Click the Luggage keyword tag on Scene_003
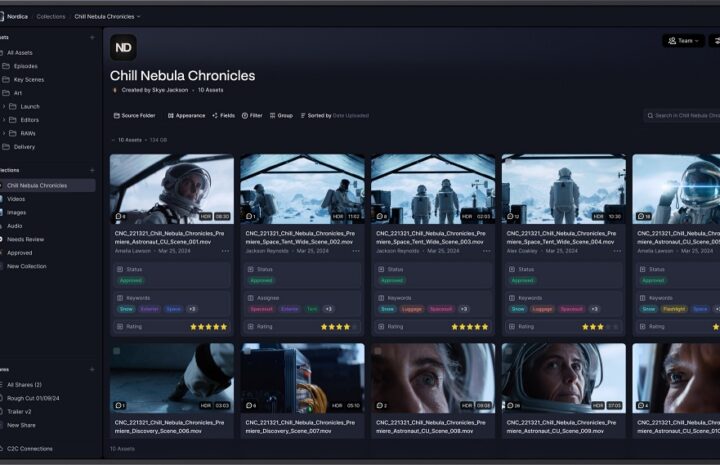Image resolution: width=720 pixels, height=465 pixels. (411, 309)
